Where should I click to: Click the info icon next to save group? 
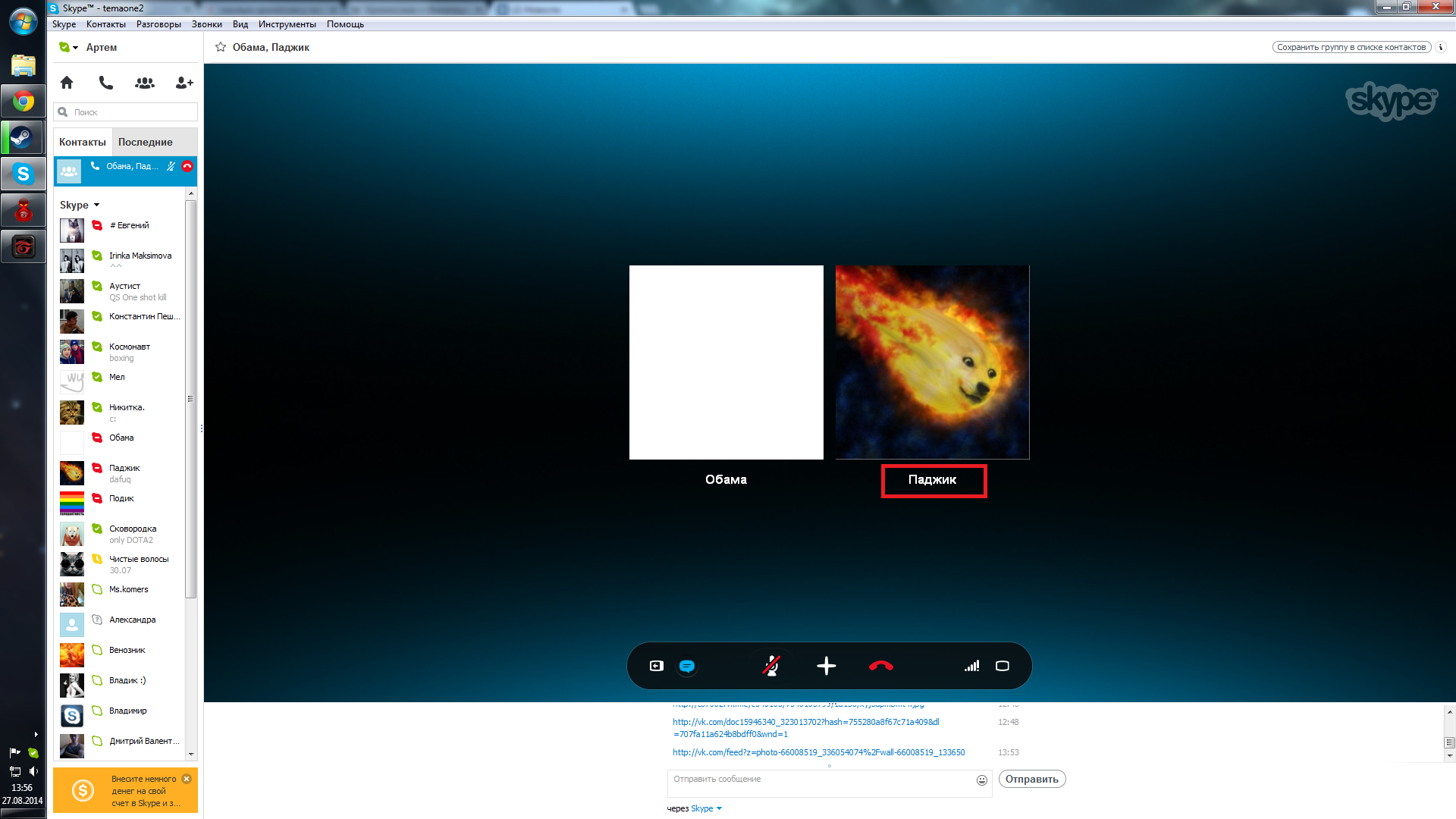(x=1441, y=47)
